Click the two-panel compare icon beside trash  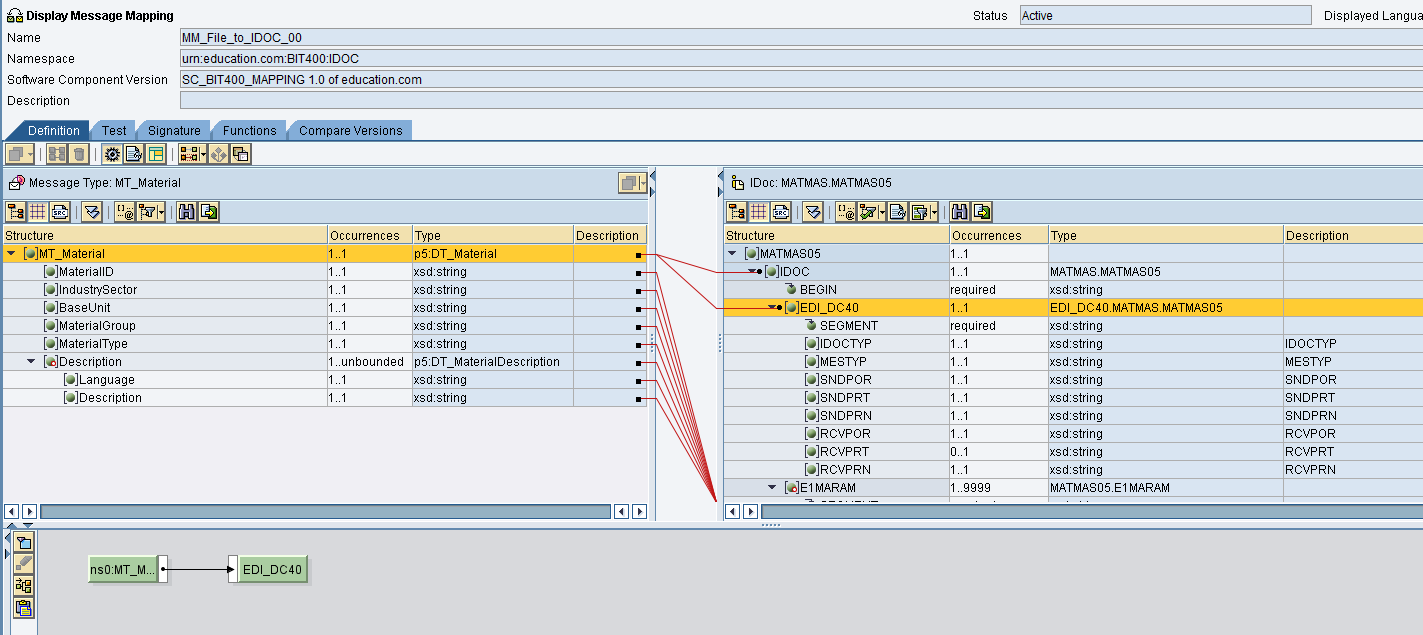pyautogui.click(x=57, y=154)
